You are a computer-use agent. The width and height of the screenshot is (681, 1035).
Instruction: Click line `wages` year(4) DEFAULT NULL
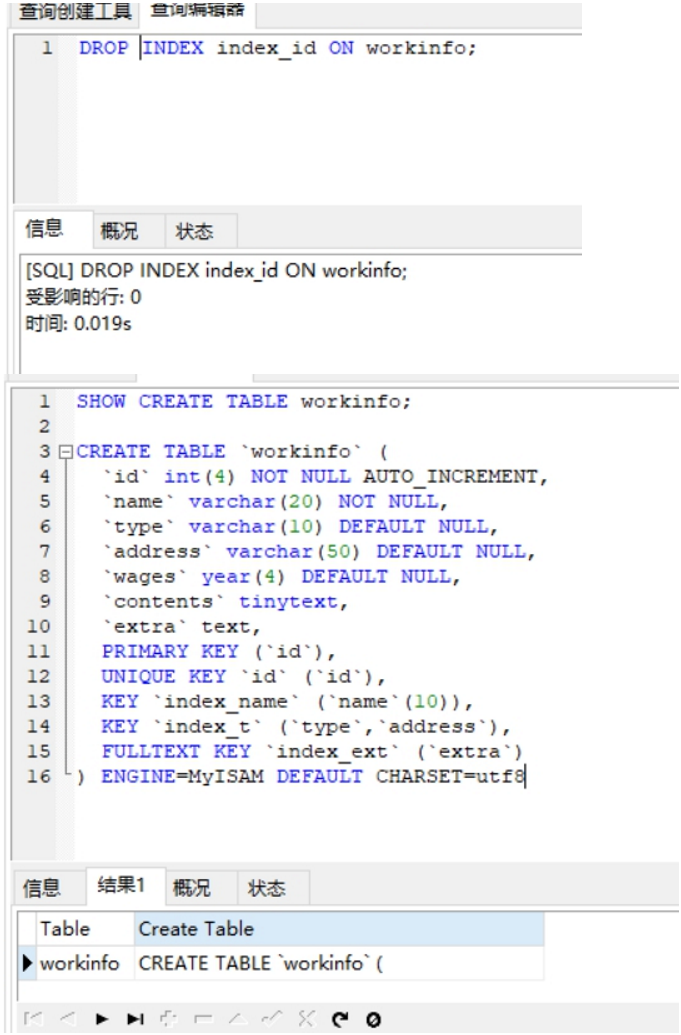click(281, 577)
